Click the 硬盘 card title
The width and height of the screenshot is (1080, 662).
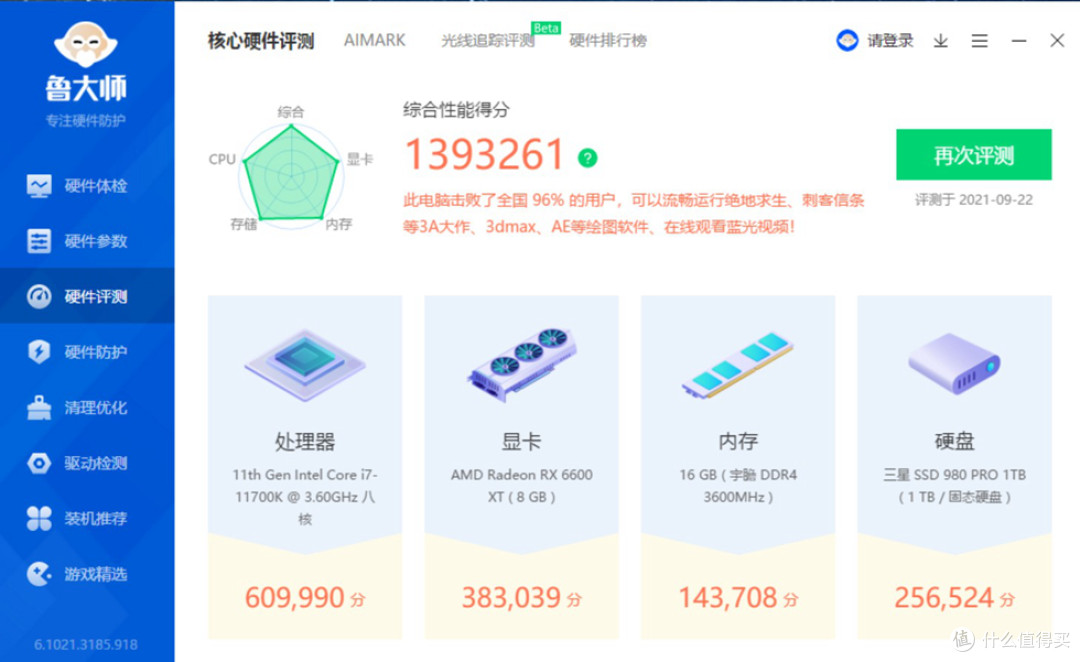[x=955, y=441]
